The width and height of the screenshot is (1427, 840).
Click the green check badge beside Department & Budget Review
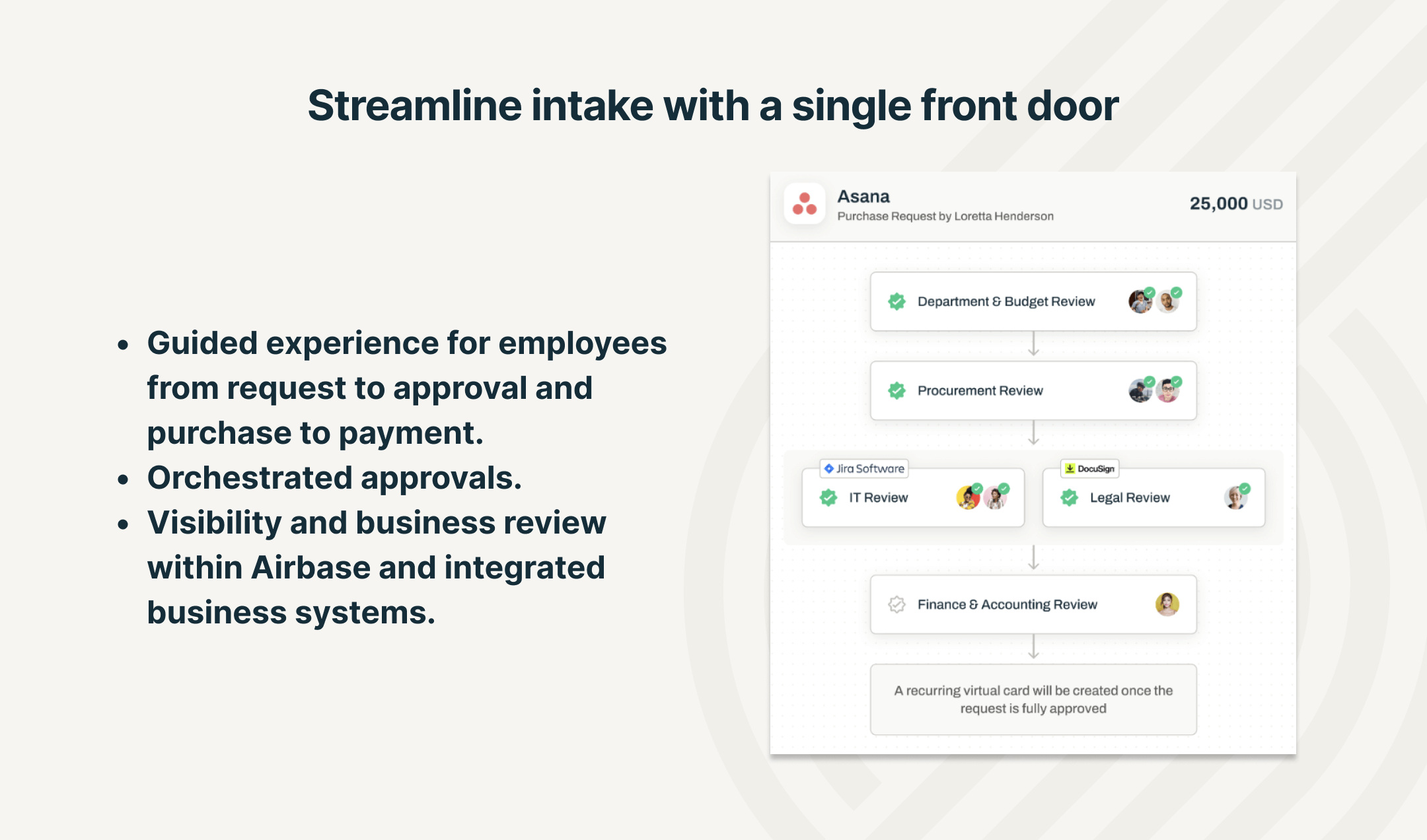pos(896,302)
